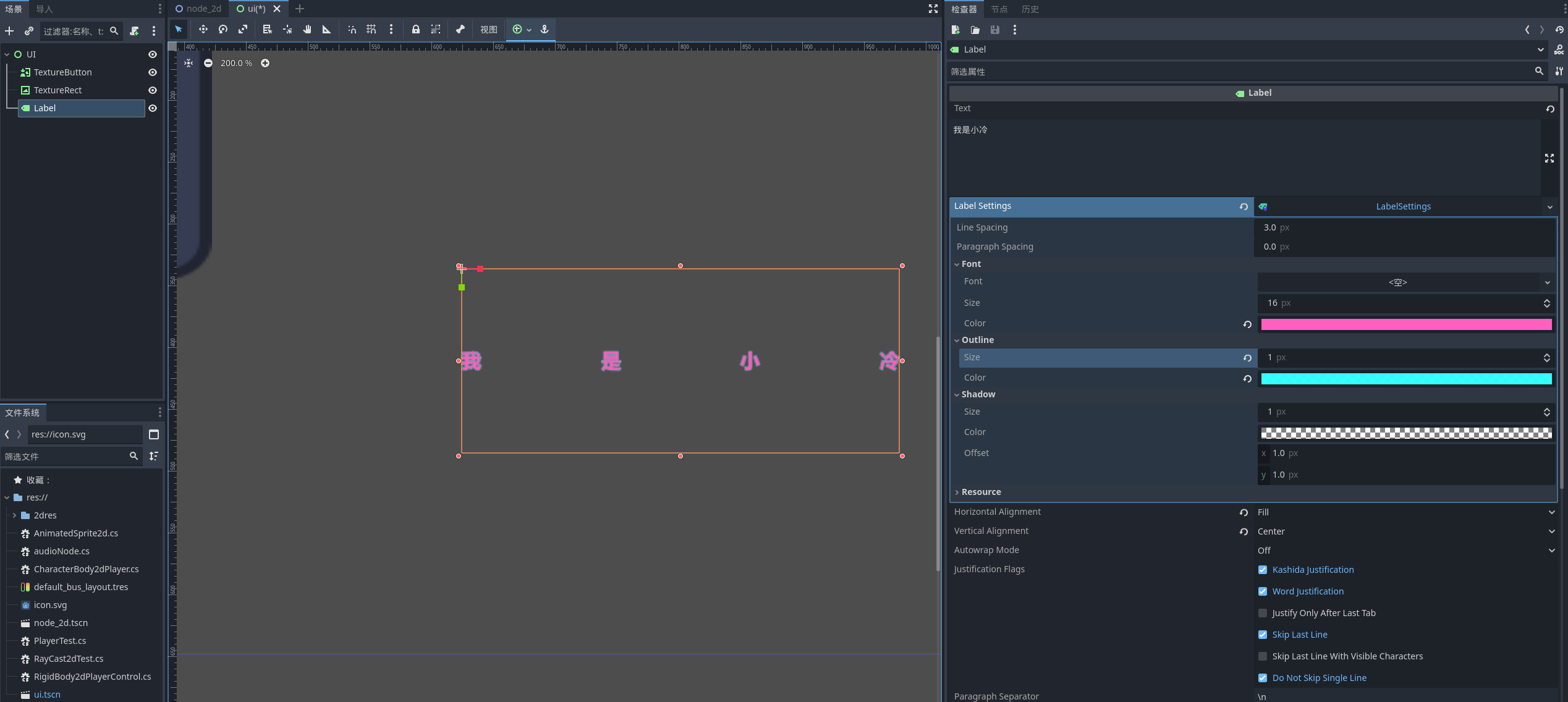This screenshot has width=1568, height=702.
Task: Hide the TextureButton node
Action: click(x=153, y=72)
